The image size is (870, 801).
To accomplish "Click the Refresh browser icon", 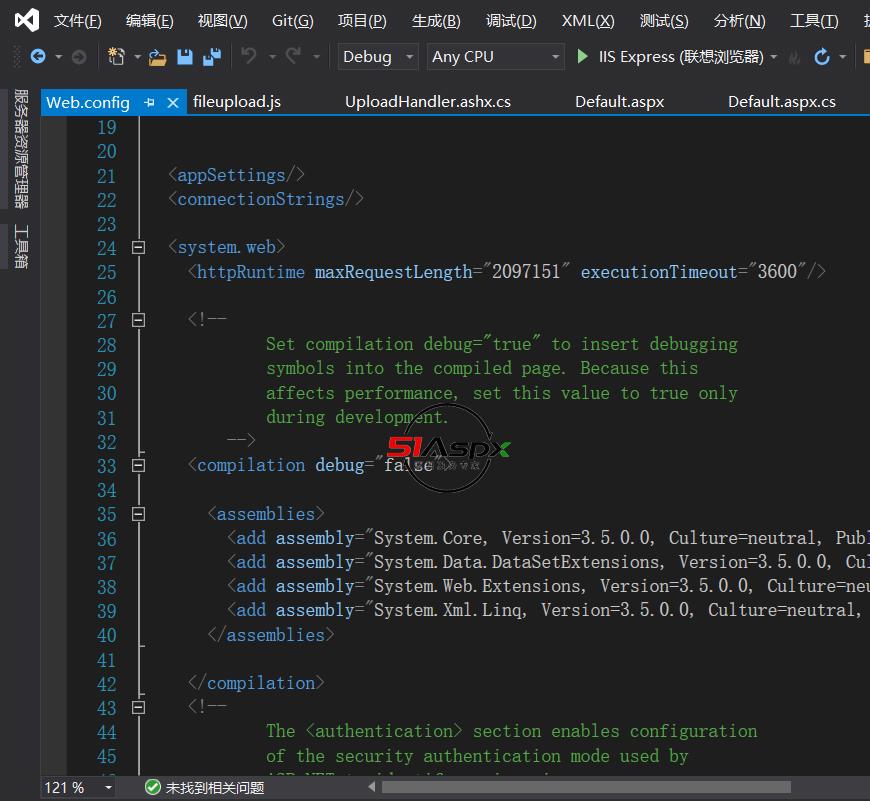I will pos(822,57).
